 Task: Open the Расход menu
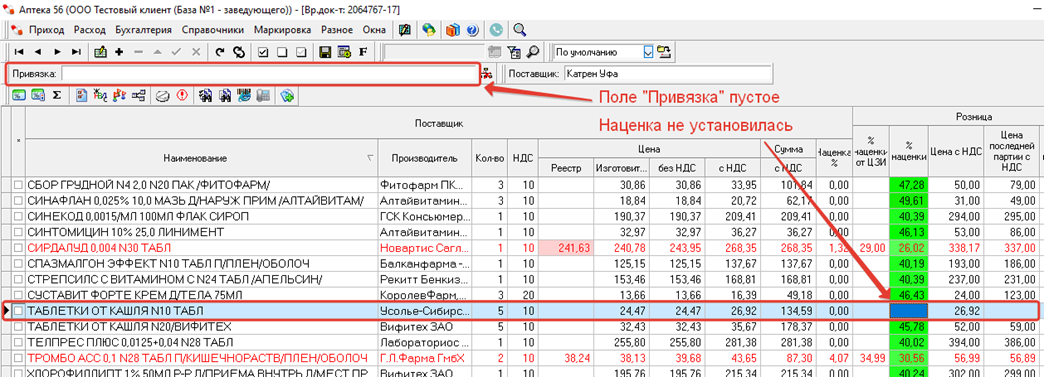pyautogui.click(x=89, y=30)
